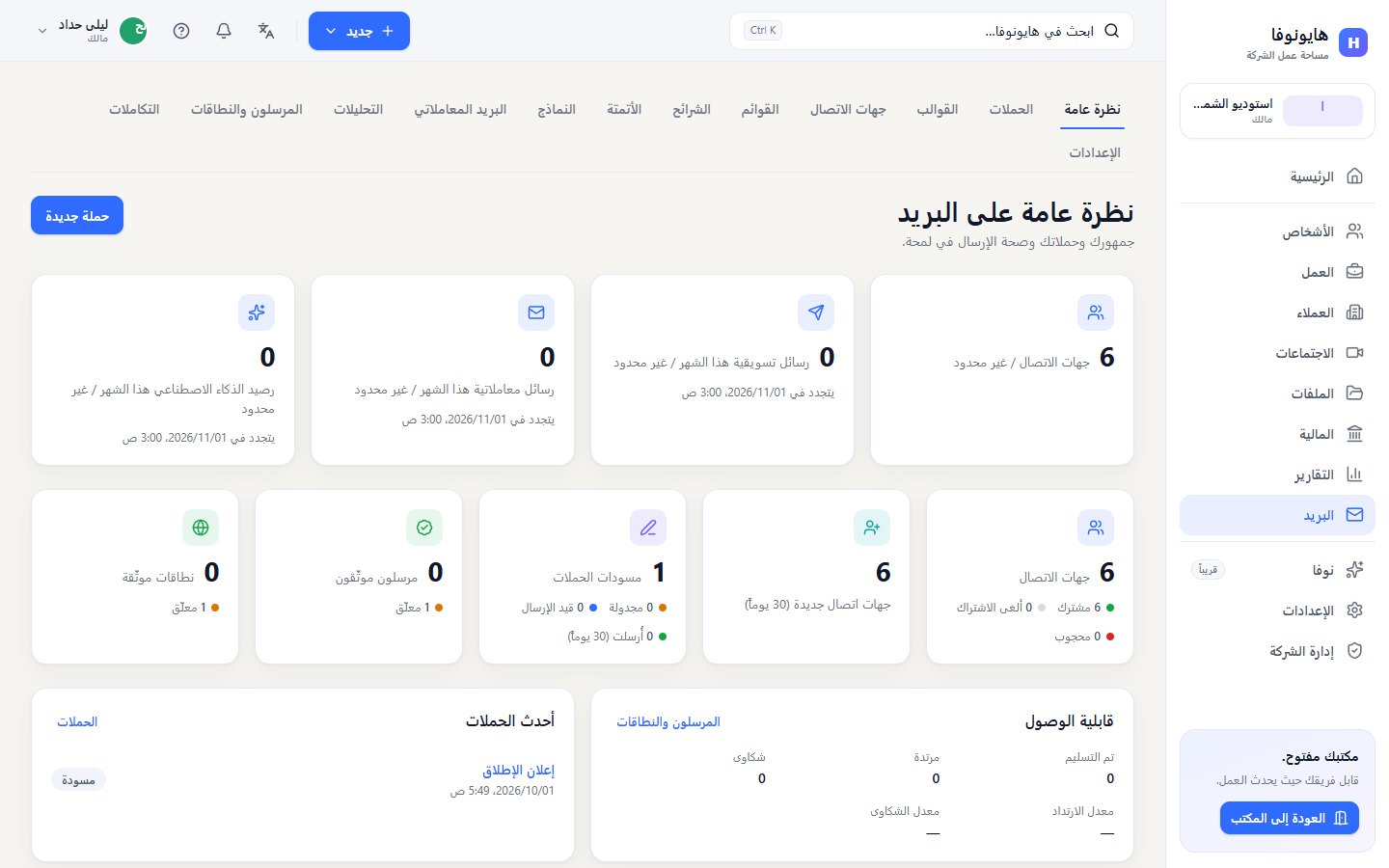This screenshot has height=868, width=1389.
Task: Open the help question mark icon
Action: coord(181,31)
